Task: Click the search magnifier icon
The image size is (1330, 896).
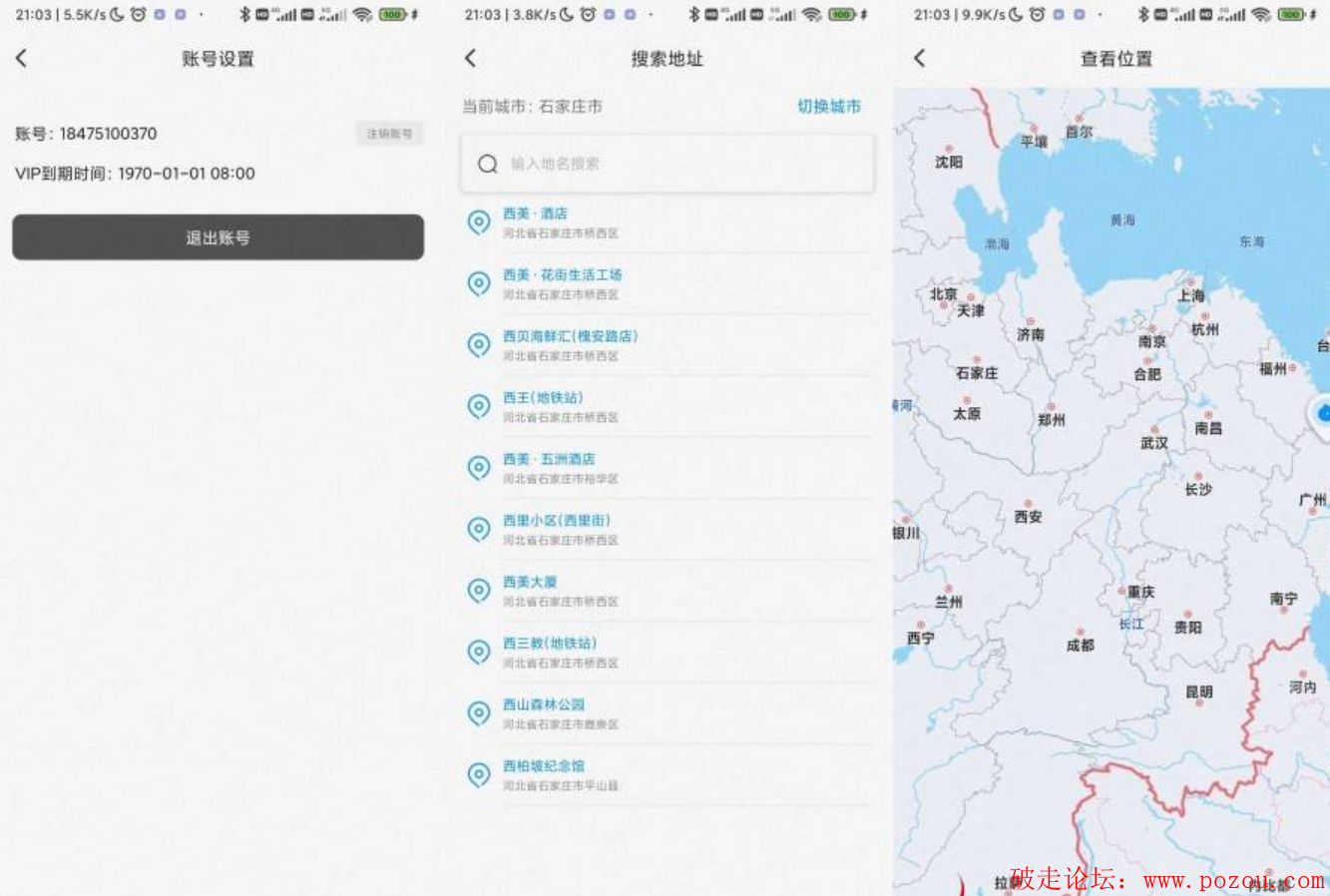Action: pyautogui.click(x=488, y=164)
